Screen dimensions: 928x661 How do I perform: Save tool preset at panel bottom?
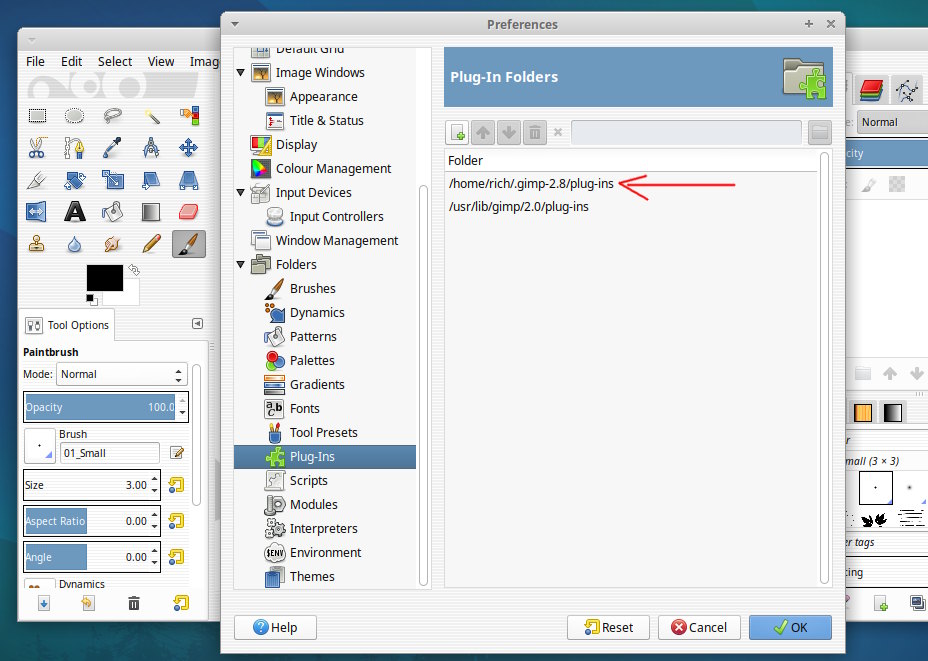pyautogui.click(x=44, y=603)
